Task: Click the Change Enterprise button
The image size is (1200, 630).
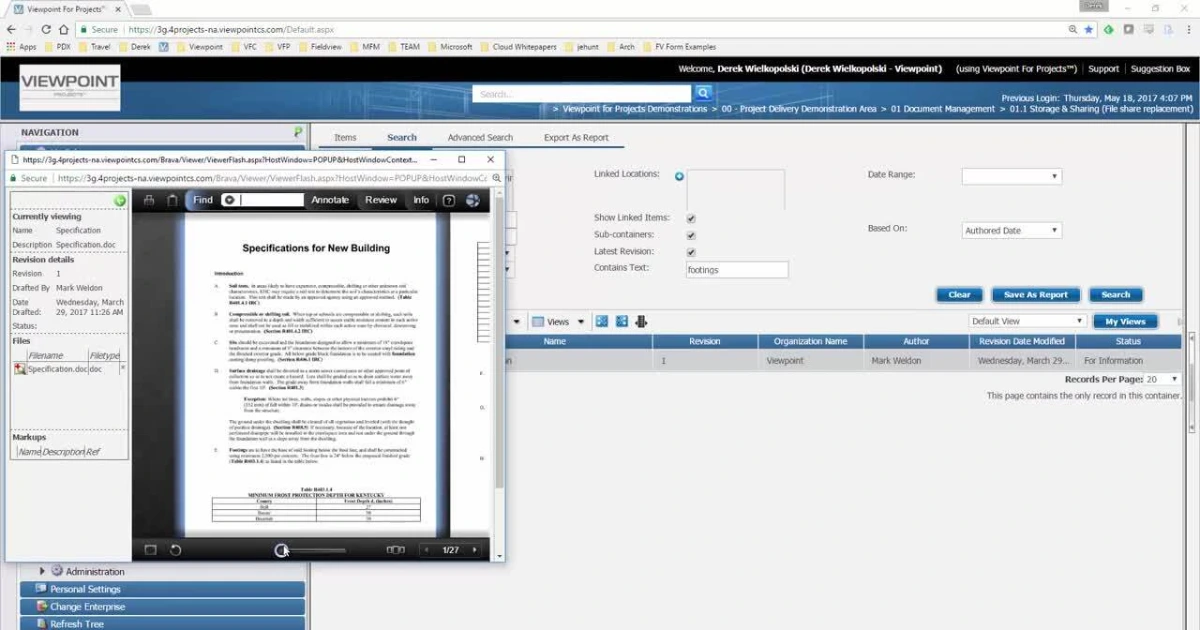Action: pyautogui.click(x=162, y=607)
